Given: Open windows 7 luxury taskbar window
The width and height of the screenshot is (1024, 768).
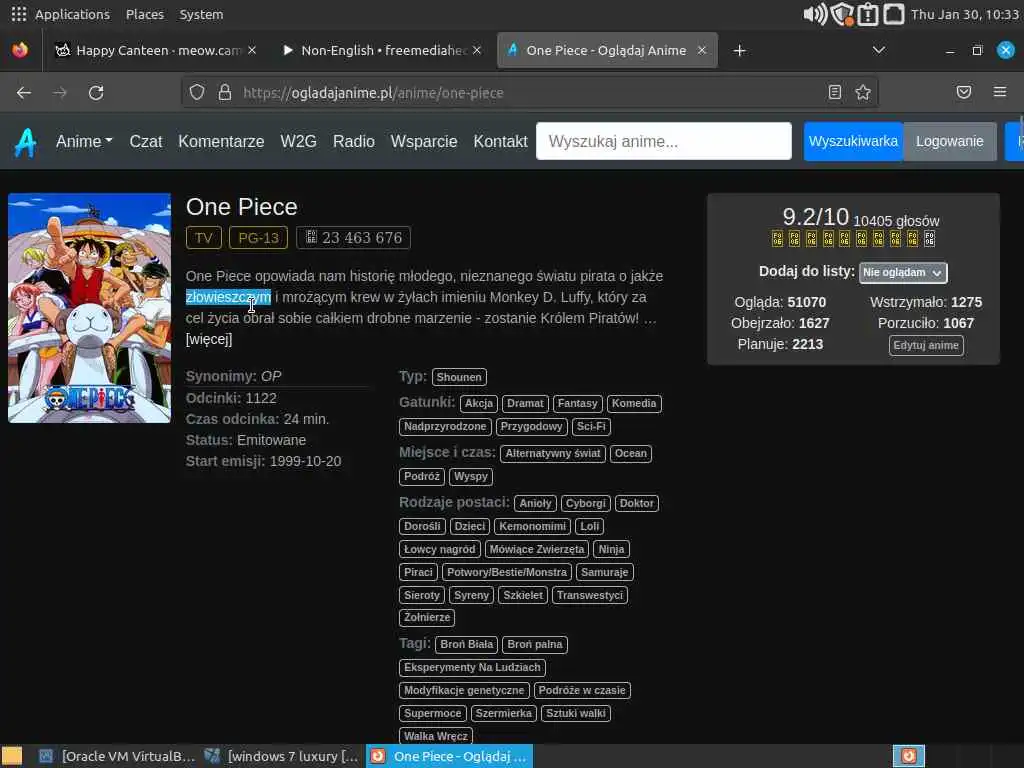Looking at the screenshot, I should (x=282, y=756).
